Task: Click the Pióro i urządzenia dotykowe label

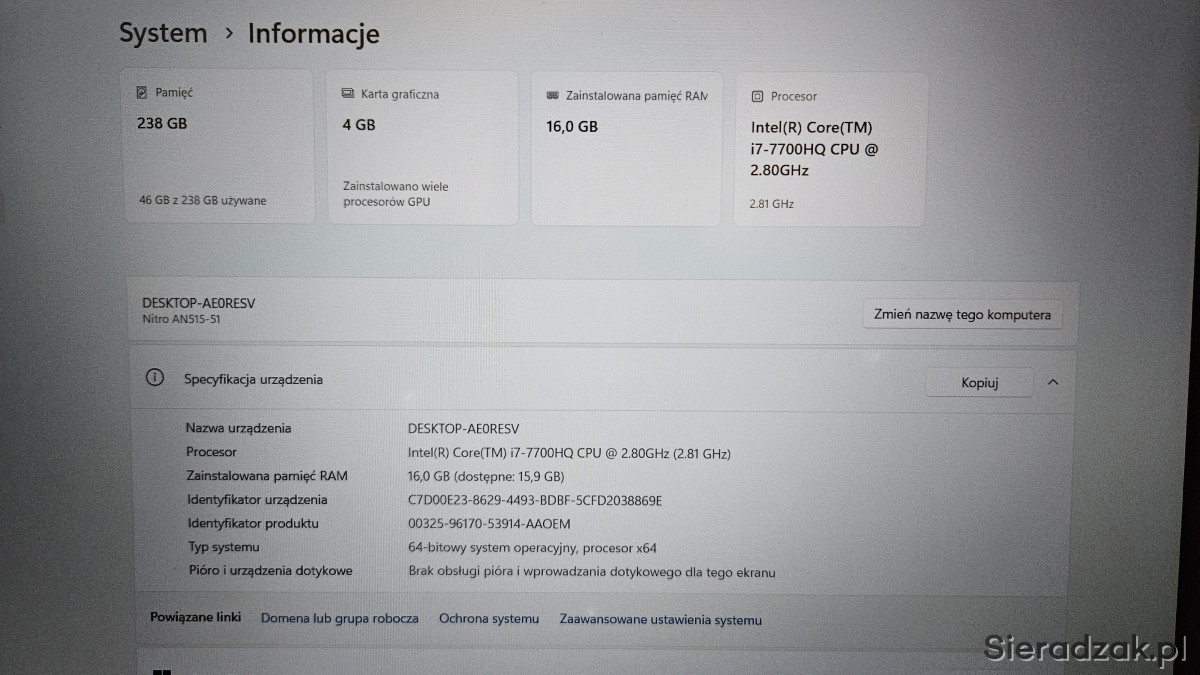Action: pyautogui.click(x=270, y=571)
